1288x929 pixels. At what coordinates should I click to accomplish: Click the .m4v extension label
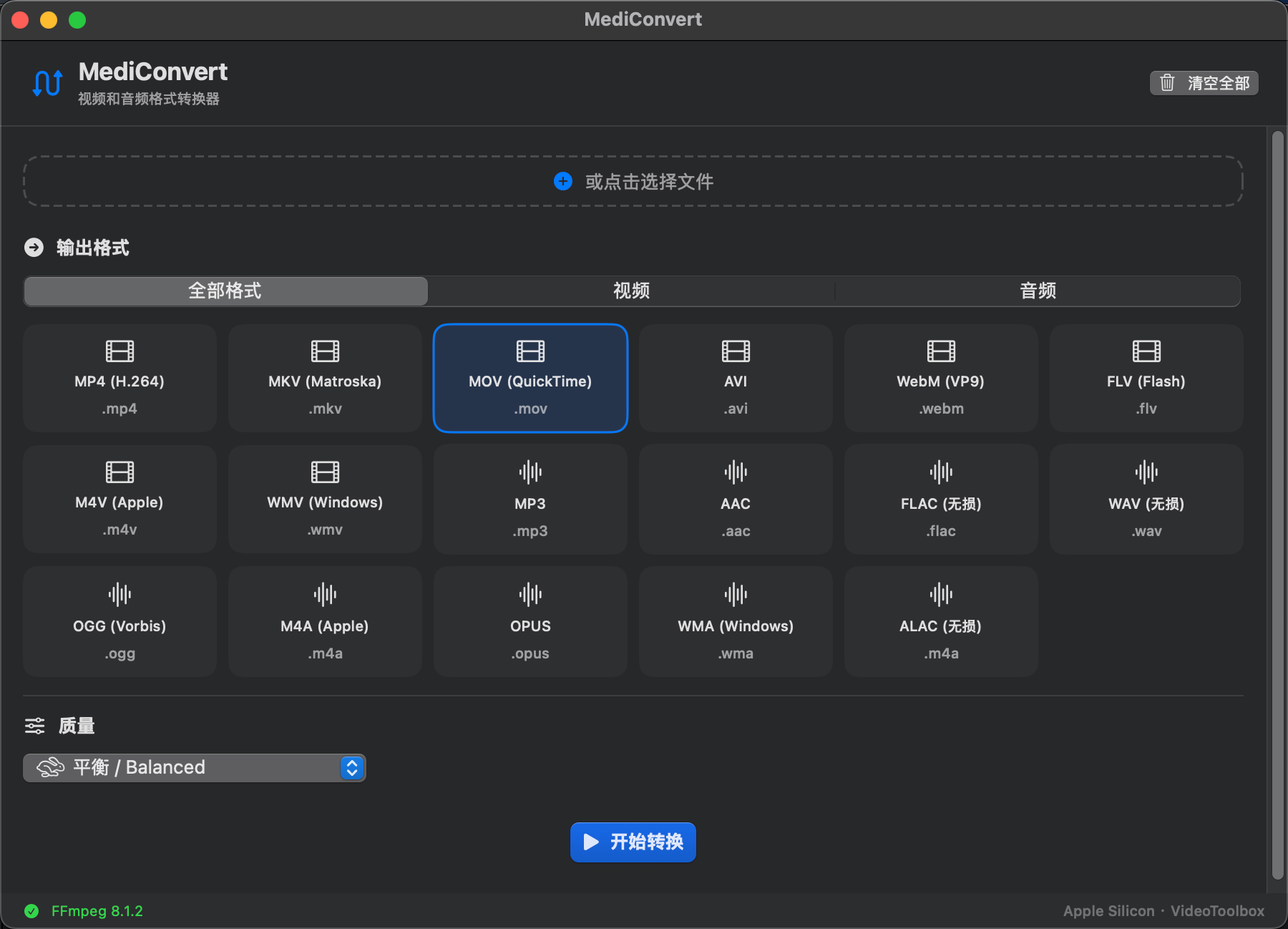click(119, 530)
